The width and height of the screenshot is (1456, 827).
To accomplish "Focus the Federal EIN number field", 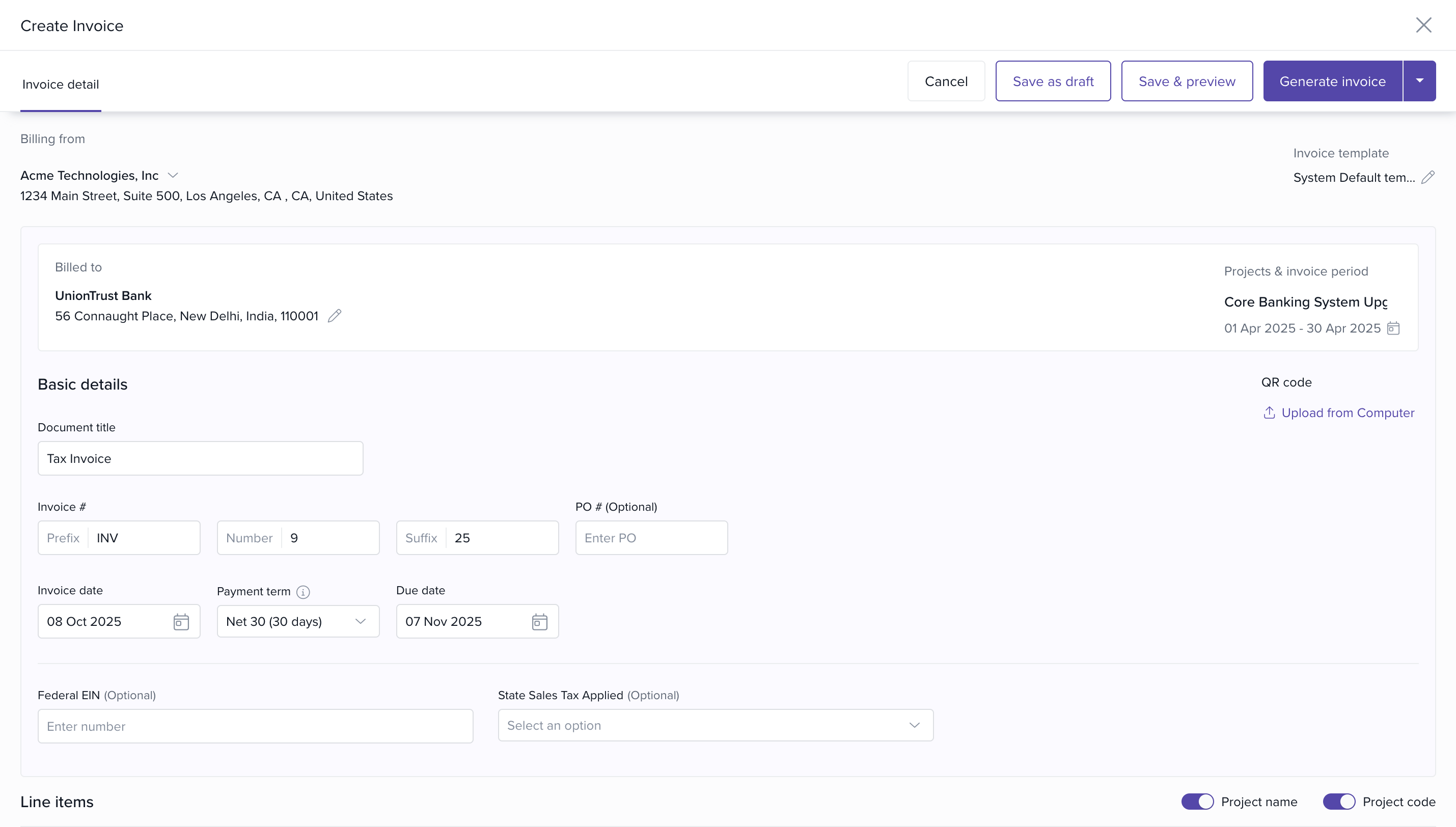I will point(255,727).
